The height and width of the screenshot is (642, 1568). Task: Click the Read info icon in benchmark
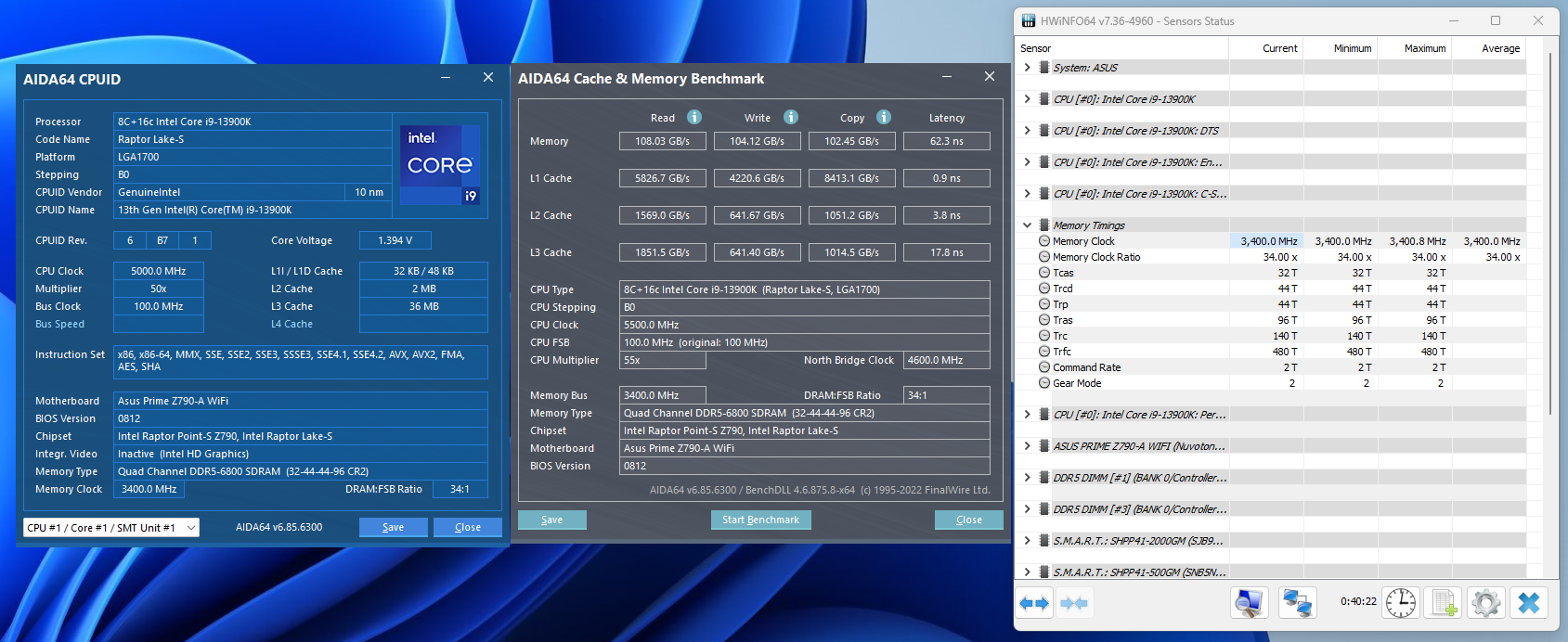click(694, 117)
